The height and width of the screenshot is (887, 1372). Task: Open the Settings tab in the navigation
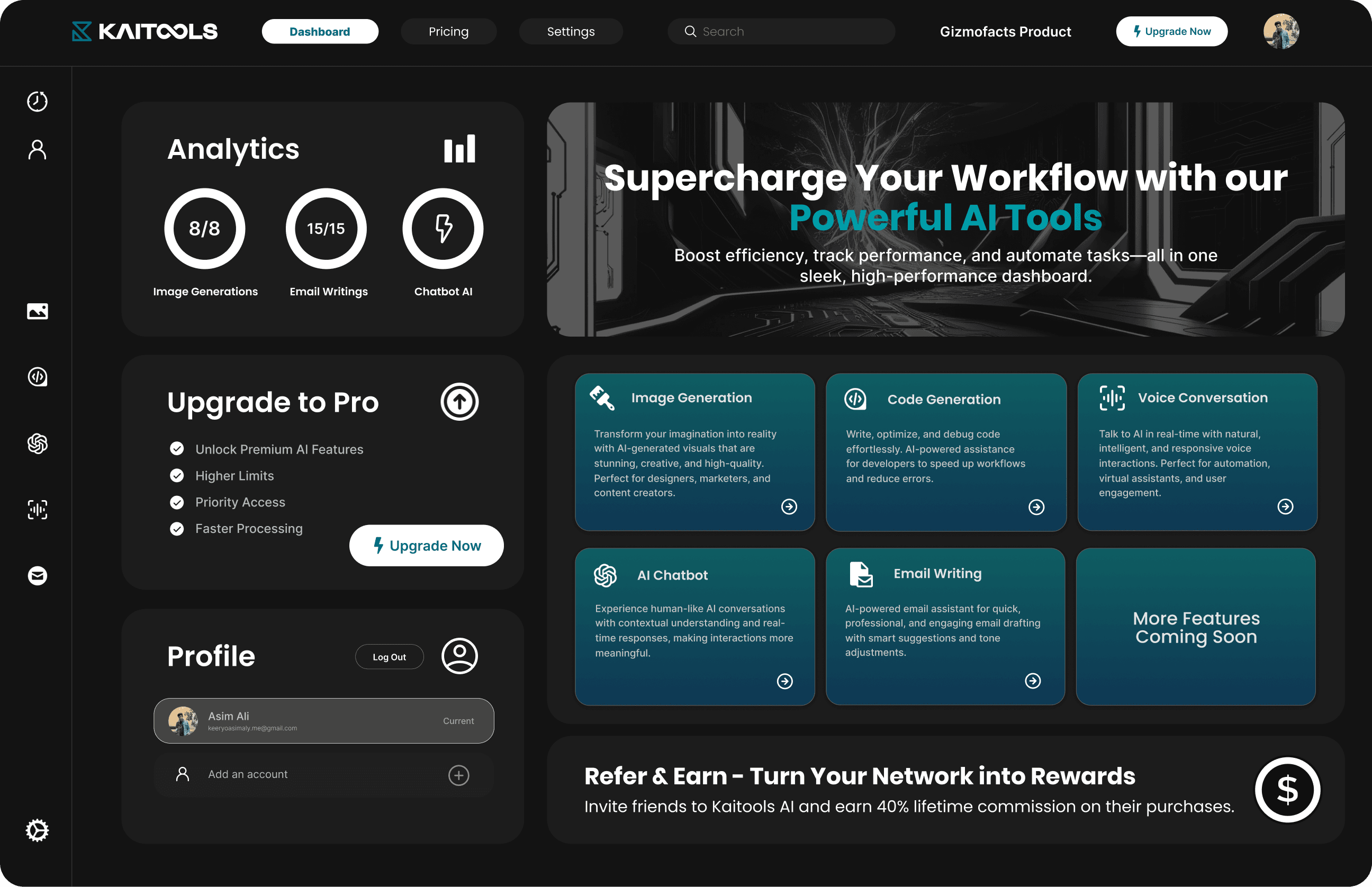pyautogui.click(x=570, y=31)
